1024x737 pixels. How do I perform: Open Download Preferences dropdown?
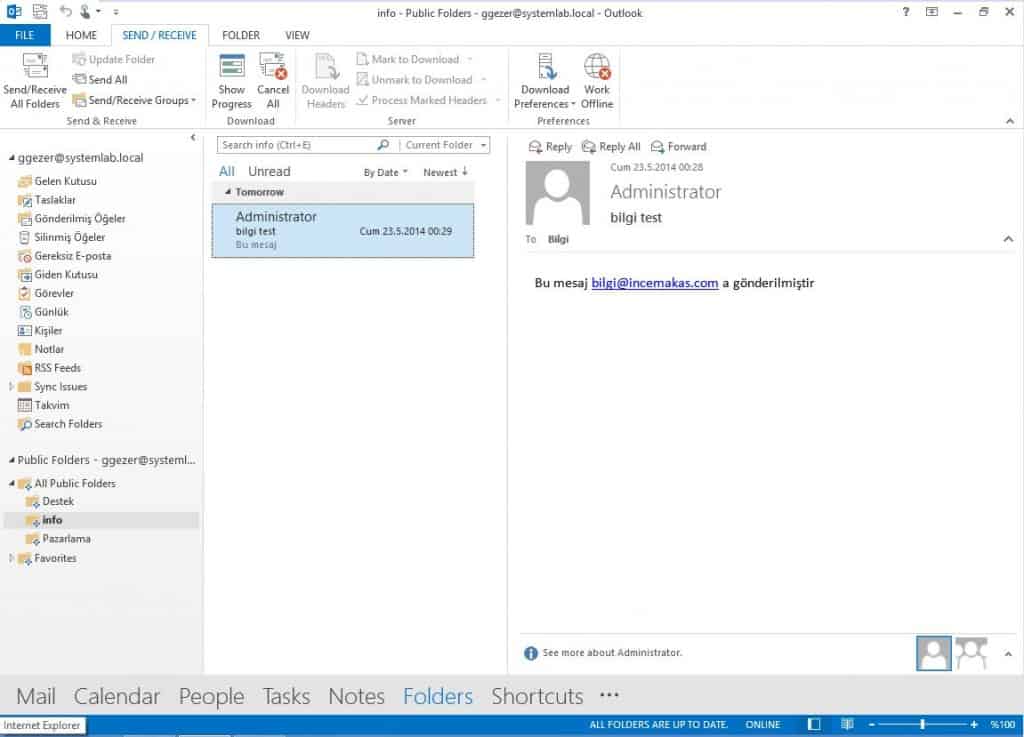click(x=545, y=82)
